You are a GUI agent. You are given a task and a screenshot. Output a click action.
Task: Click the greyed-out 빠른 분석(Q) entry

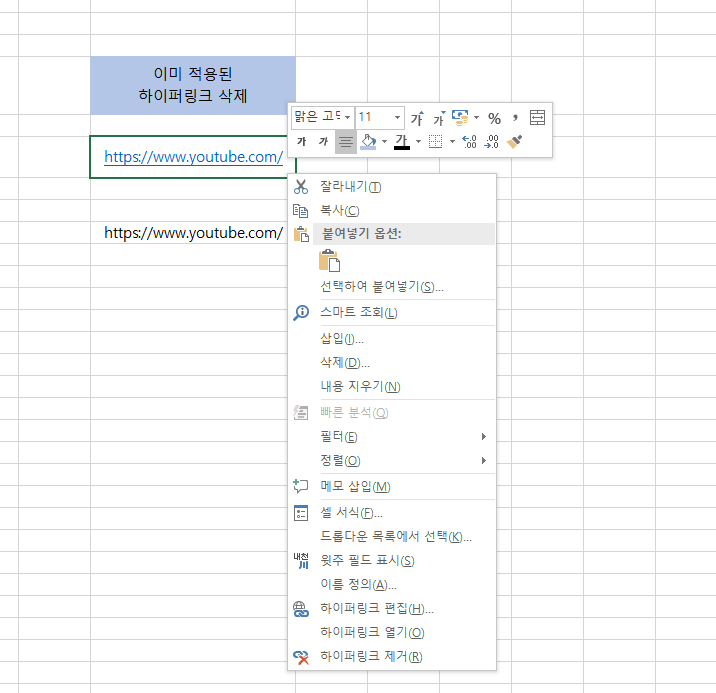tap(392, 413)
